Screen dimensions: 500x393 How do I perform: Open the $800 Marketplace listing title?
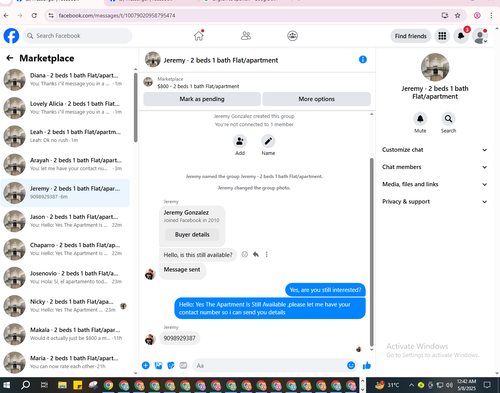(198, 86)
